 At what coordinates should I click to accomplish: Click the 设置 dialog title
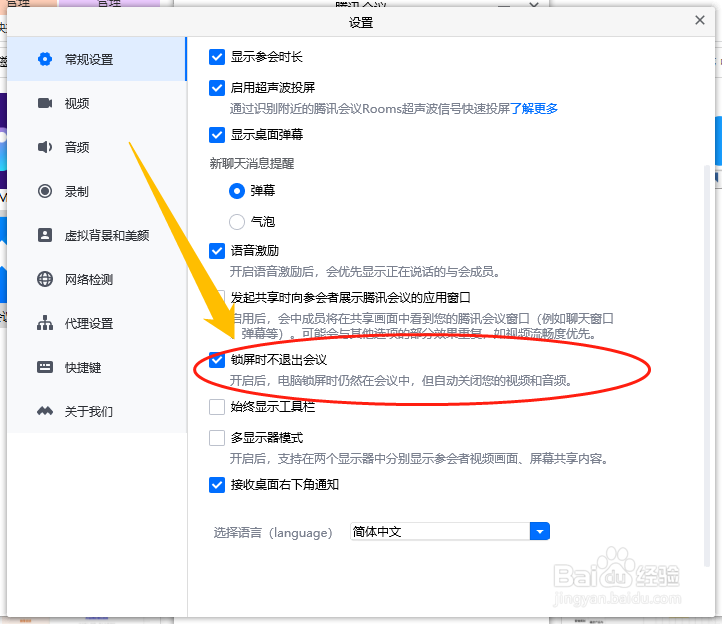coord(361,23)
